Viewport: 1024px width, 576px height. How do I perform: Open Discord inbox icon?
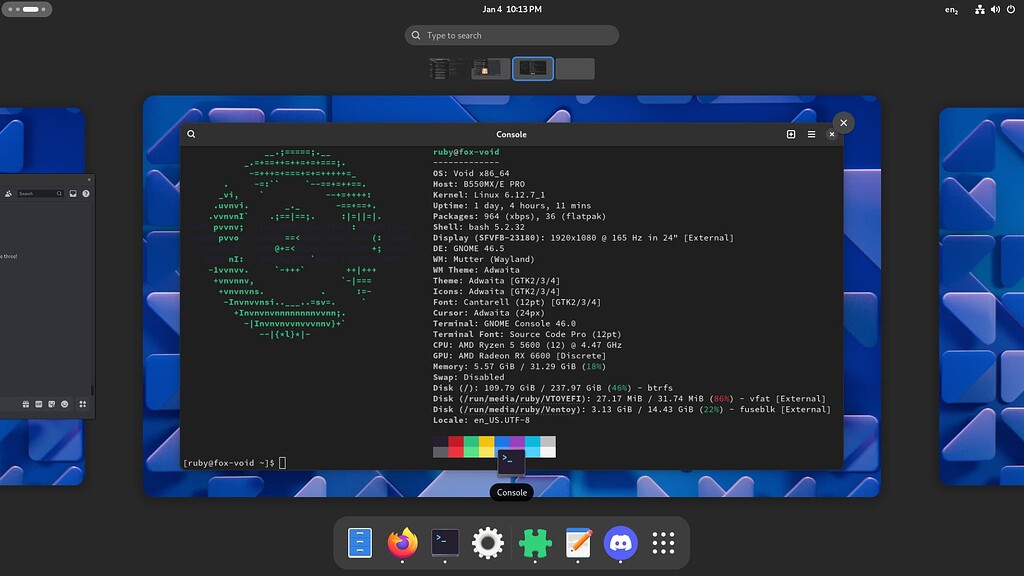tap(73, 193)
